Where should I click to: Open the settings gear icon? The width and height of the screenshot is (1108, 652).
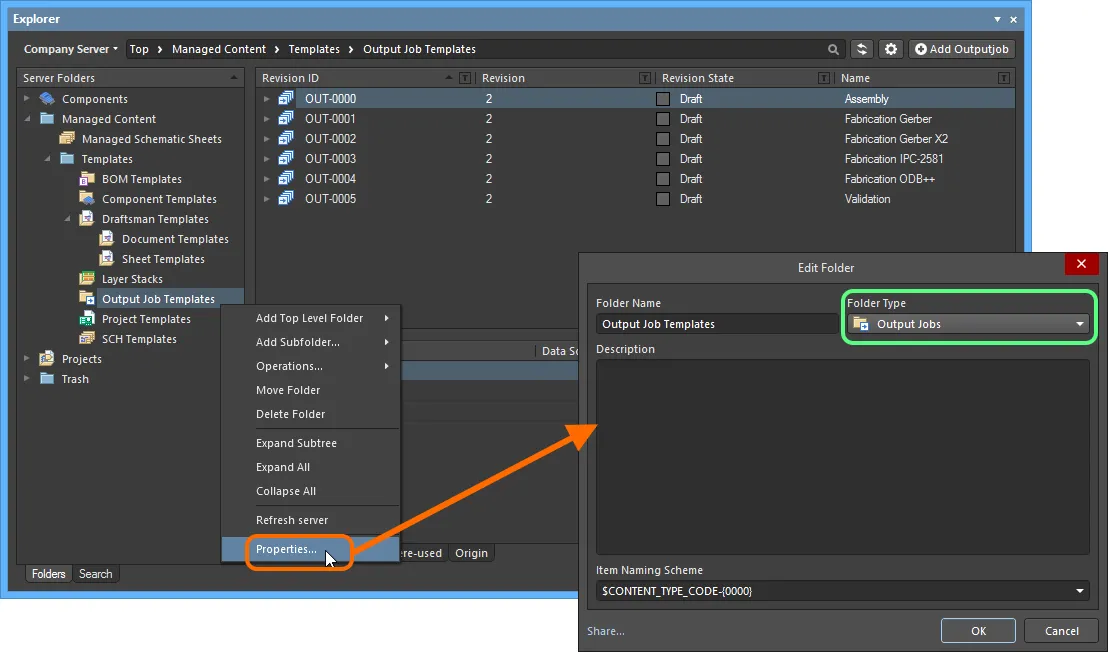pos(891,49)
